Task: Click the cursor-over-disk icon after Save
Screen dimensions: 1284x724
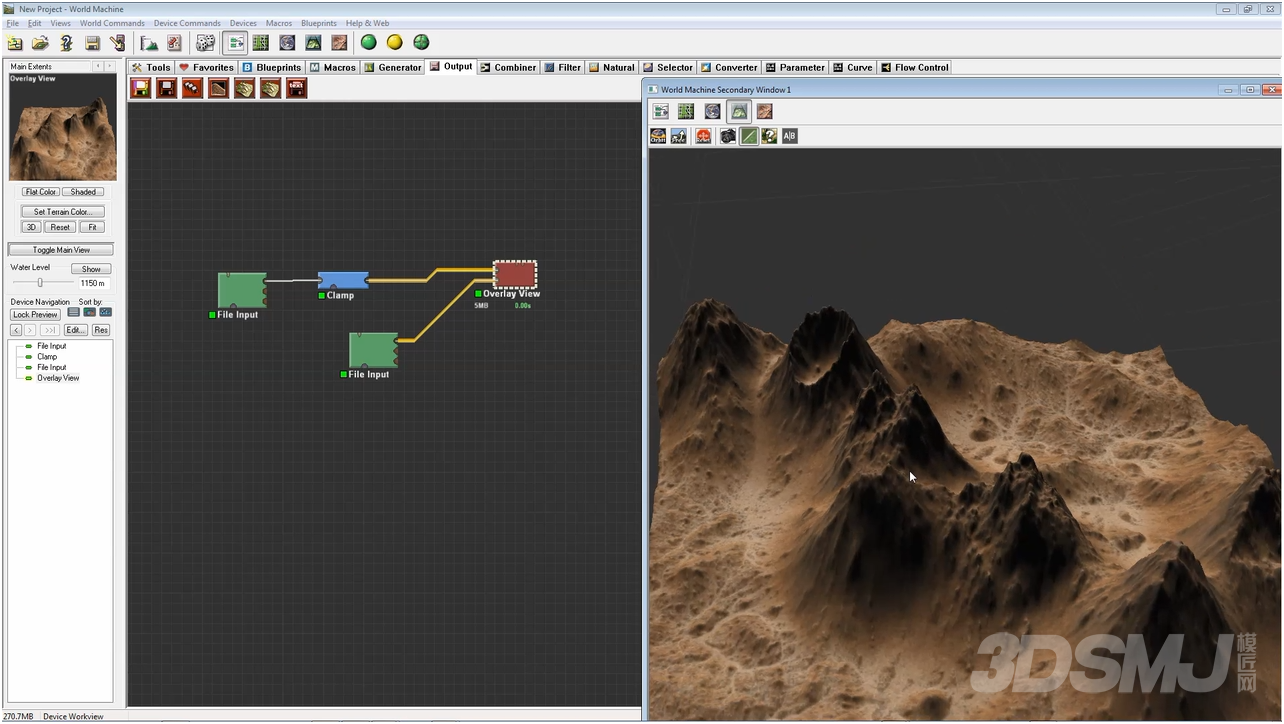Action: click(x=117, y=43)
